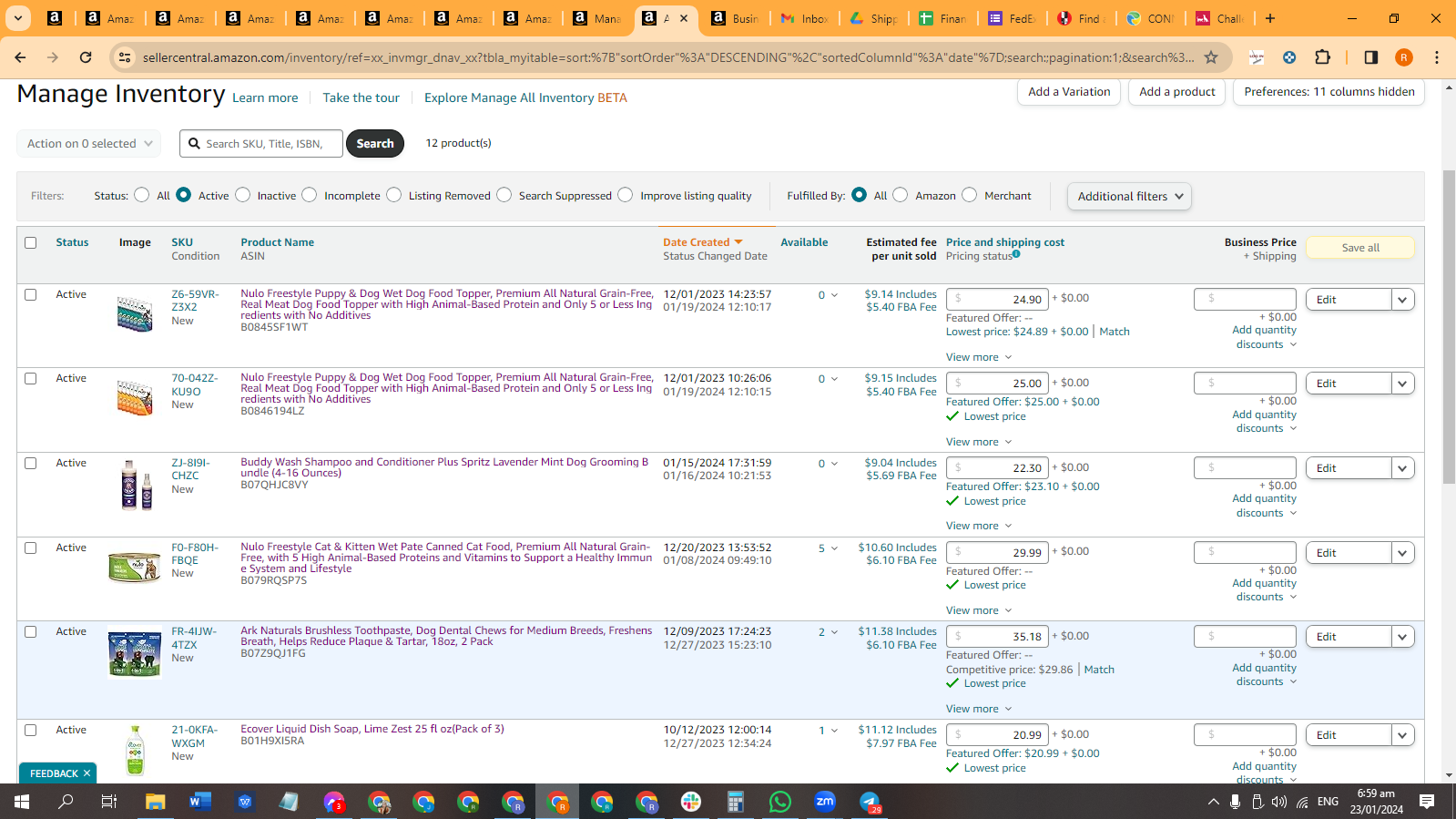Screen dimensions: 1456x819
Task: Check the row for SKU Z6-59VR-Z3X2
Action: [x=30, y=294]
